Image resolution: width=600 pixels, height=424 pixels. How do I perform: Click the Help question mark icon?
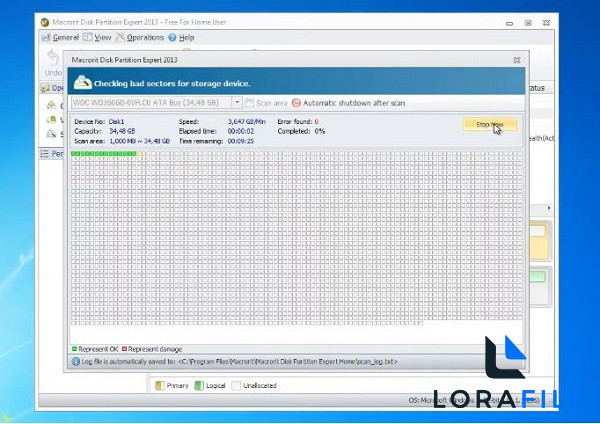click(x=172, y=38)
